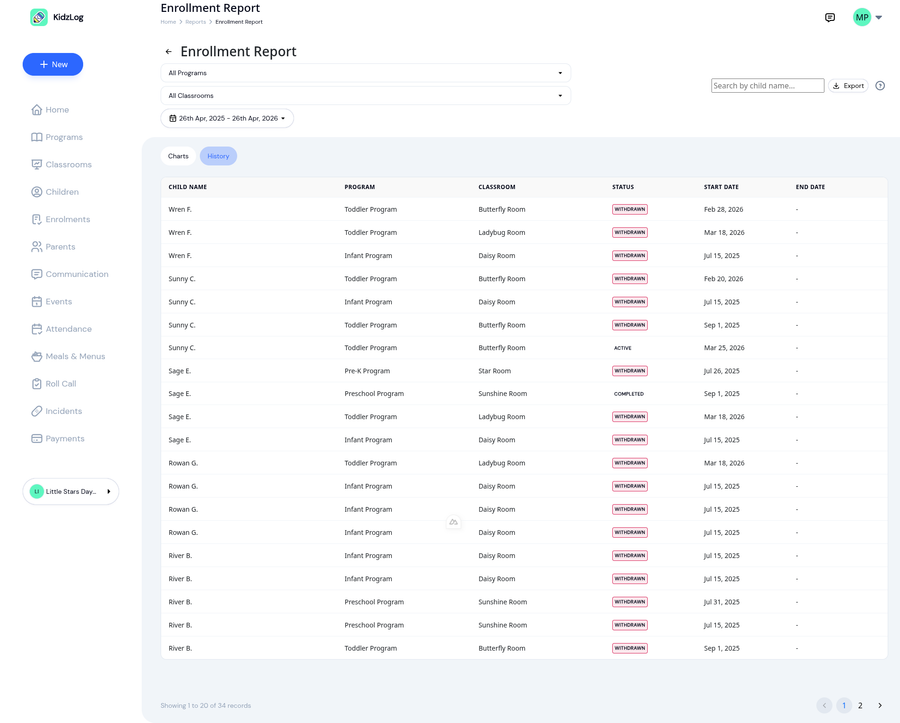Click the New button
Screen dimensions: 900x723
point(53,64)
